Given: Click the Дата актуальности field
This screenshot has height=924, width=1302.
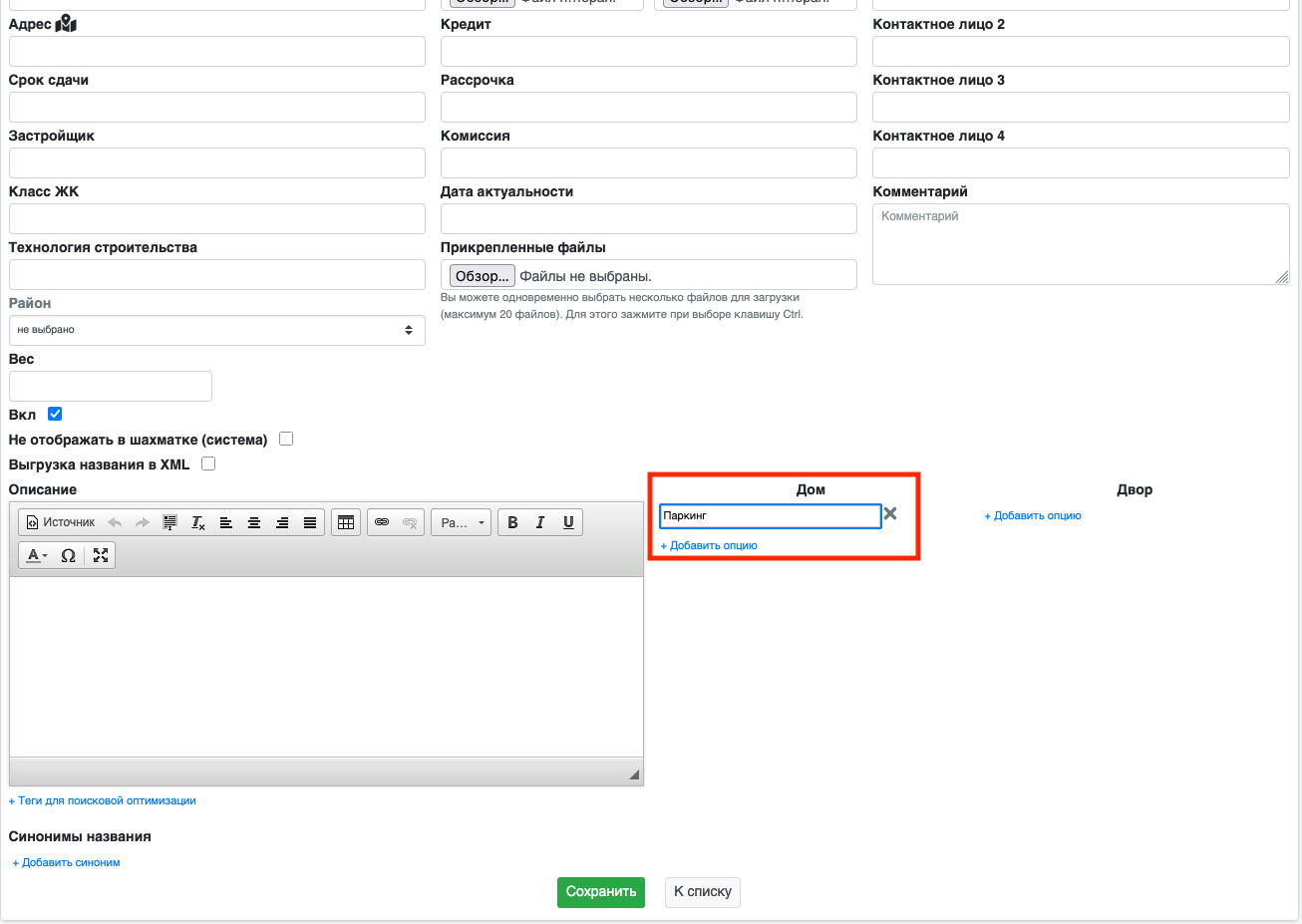Looking at the screenshot, I should point(649,218).
